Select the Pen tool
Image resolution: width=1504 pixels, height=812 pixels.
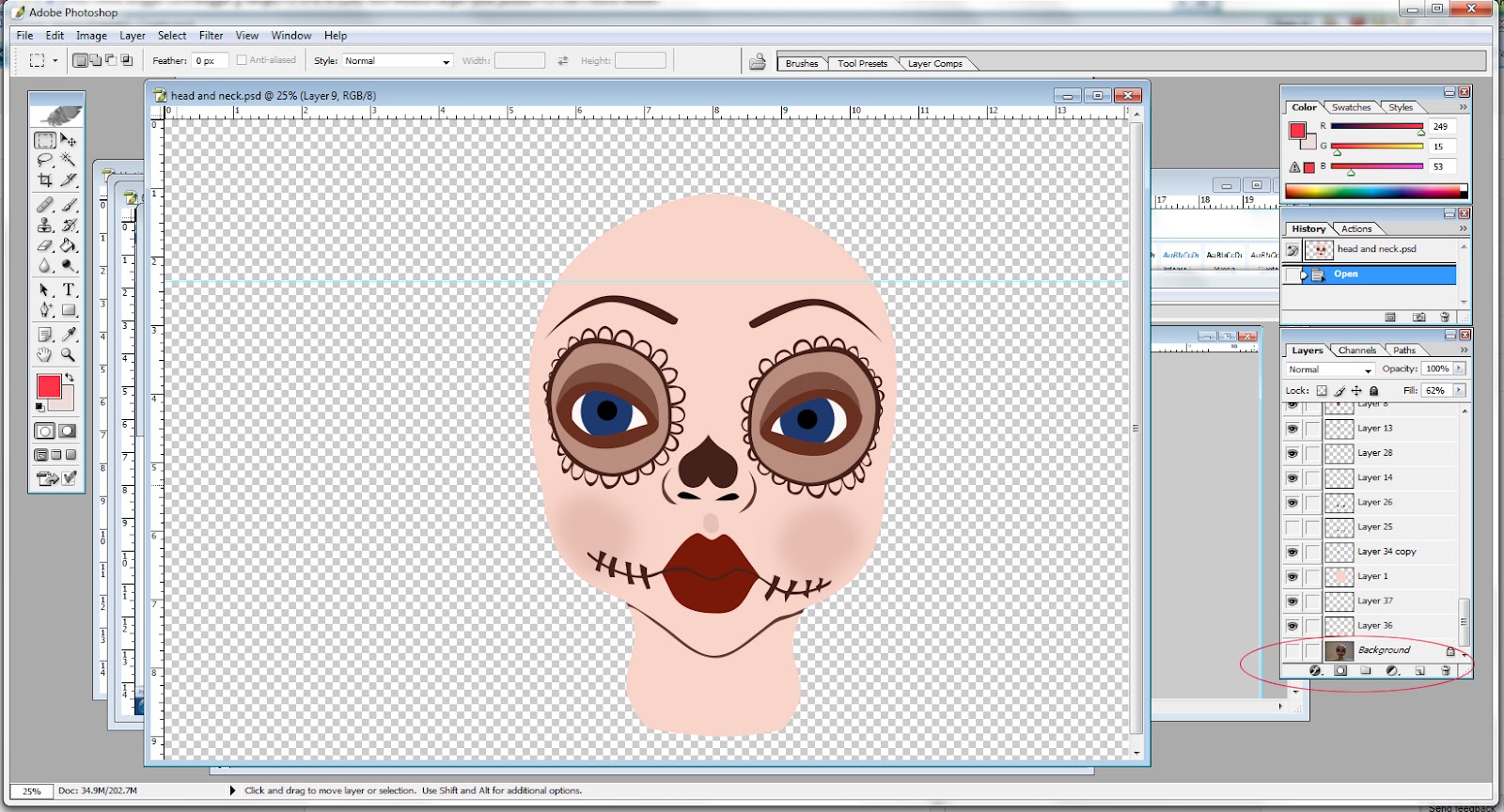point(44,310)
